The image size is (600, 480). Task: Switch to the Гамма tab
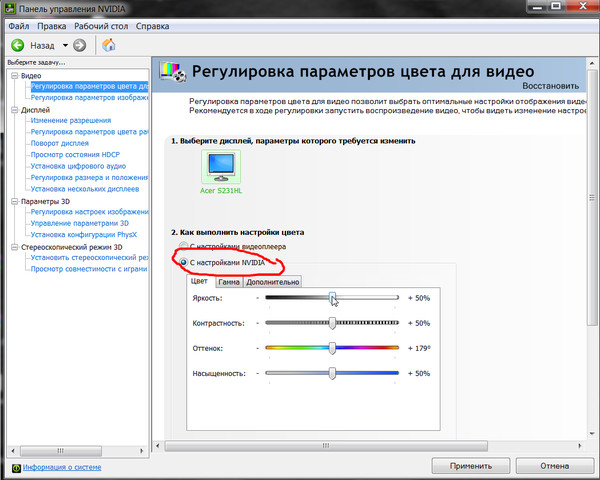click(229, 282)
